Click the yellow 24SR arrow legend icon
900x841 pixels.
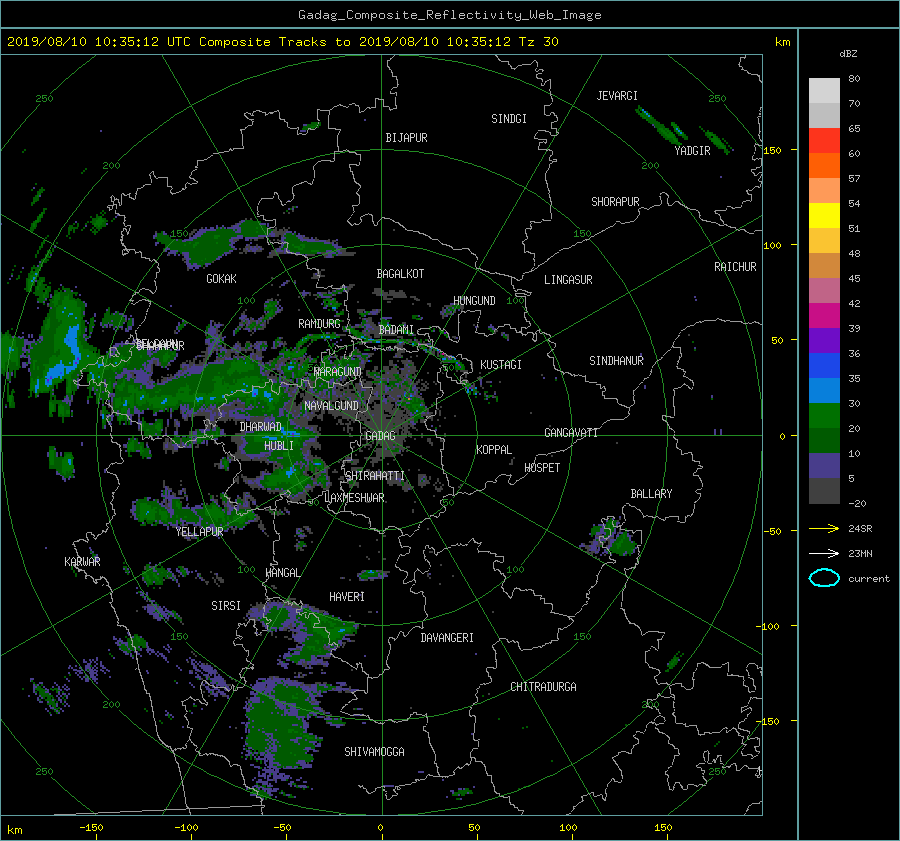[824, 528]
